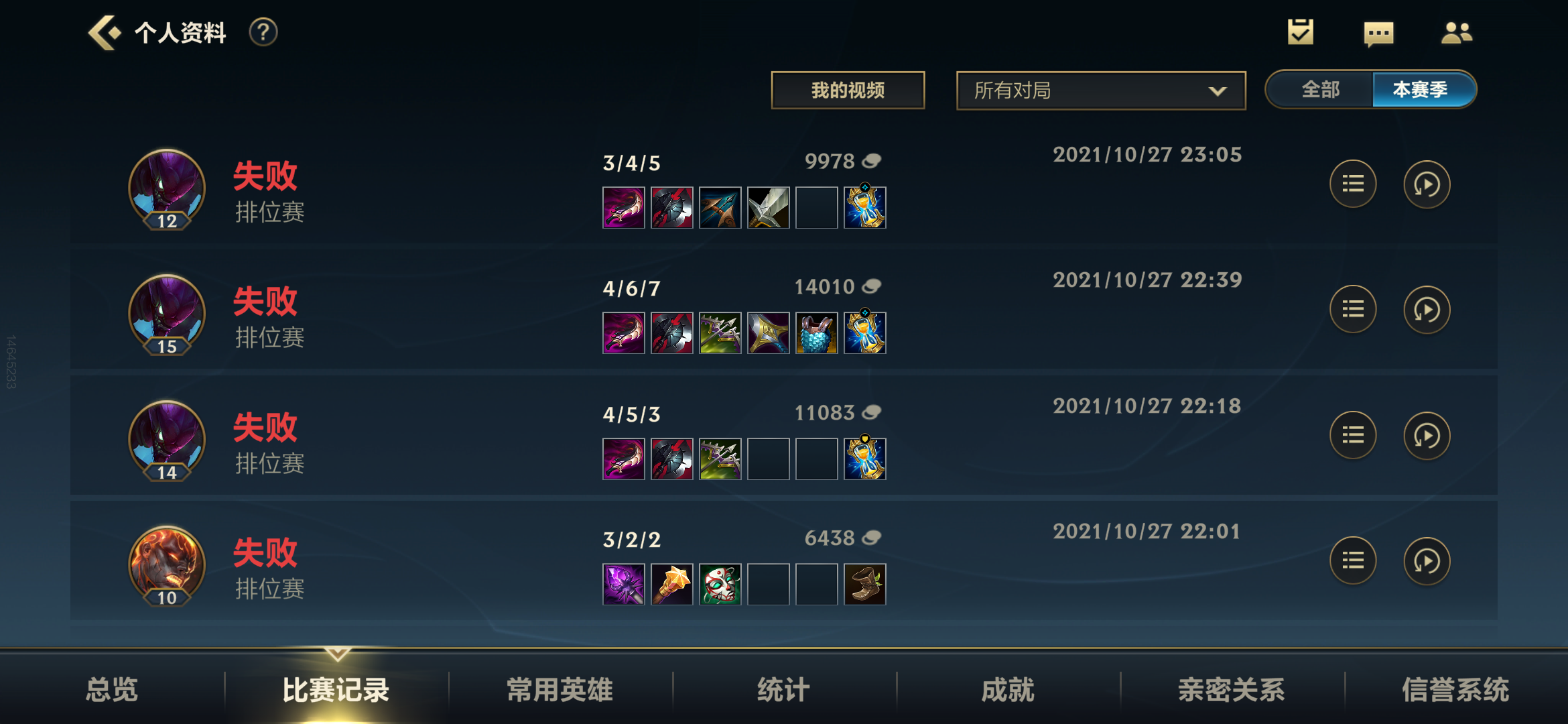Open details list for the 22:18 match

point(1353,435)
